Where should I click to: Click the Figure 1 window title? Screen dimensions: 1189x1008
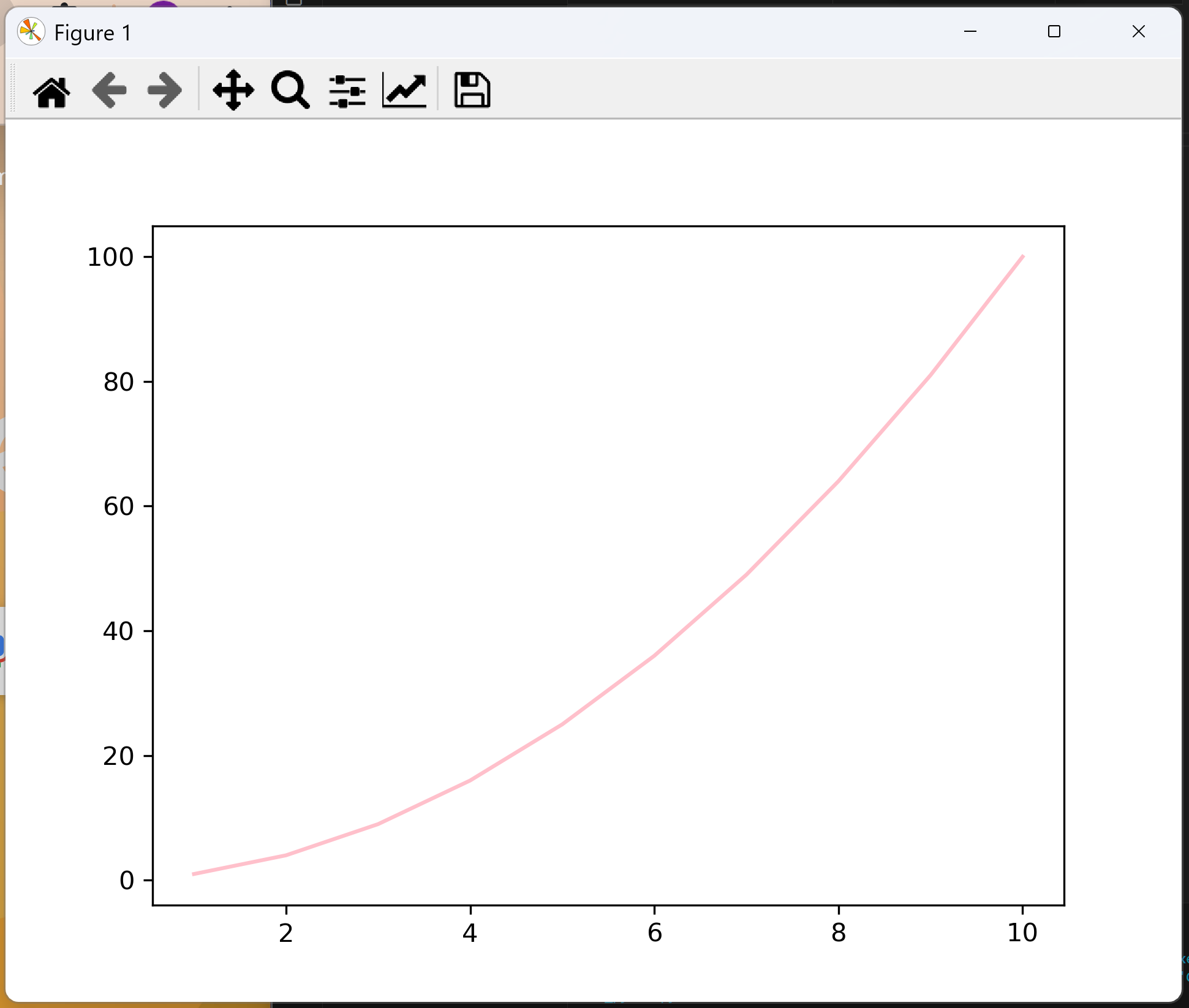(92, 33)
